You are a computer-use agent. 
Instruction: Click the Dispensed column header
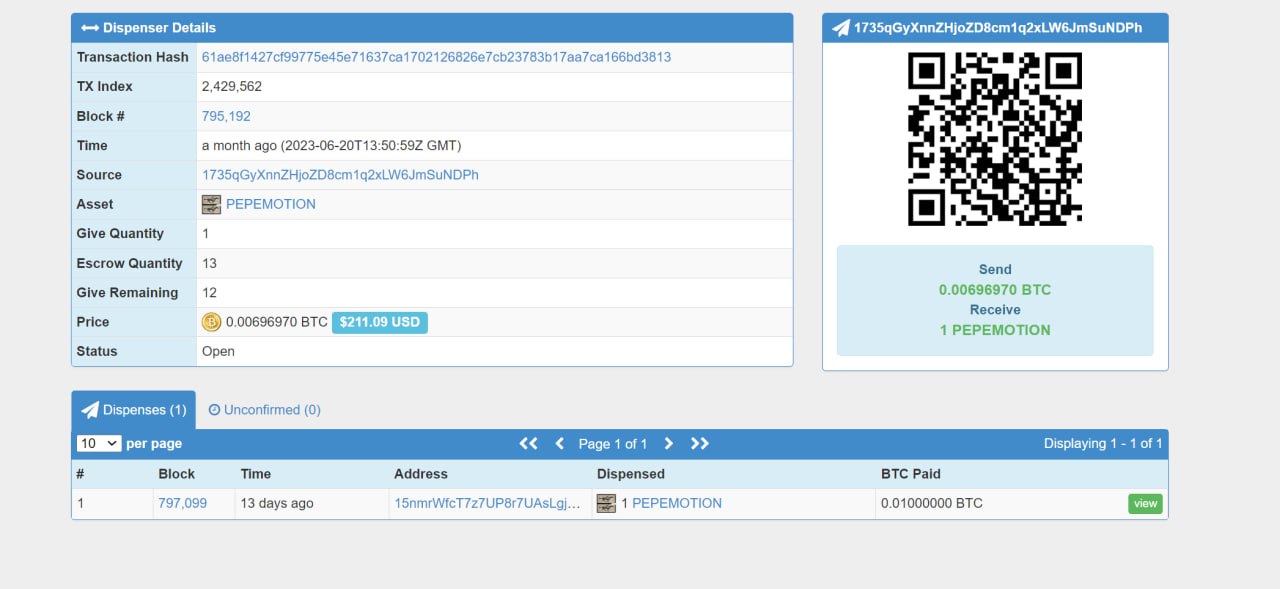pyautogui.click(x=631, y=474)
